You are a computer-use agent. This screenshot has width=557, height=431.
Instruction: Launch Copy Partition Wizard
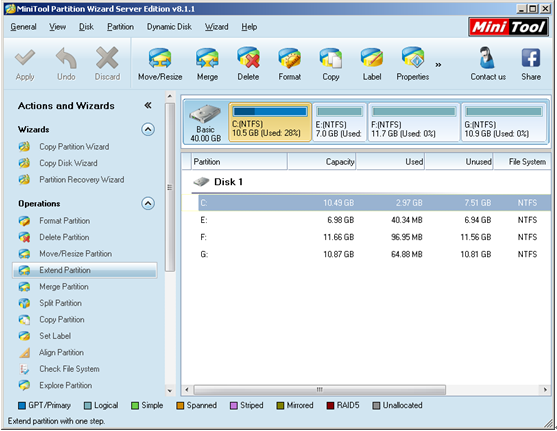tap(74, 147)
